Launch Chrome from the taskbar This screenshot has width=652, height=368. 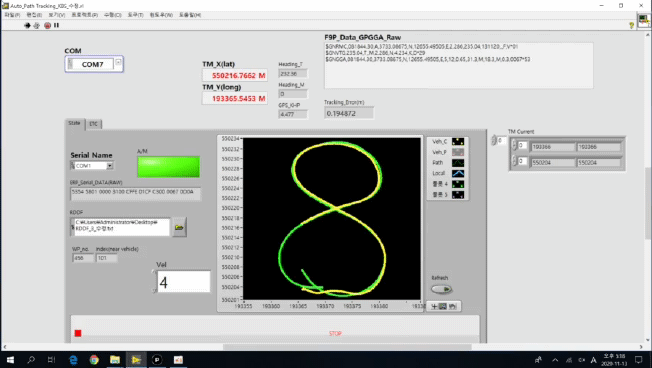click(94, 360)
